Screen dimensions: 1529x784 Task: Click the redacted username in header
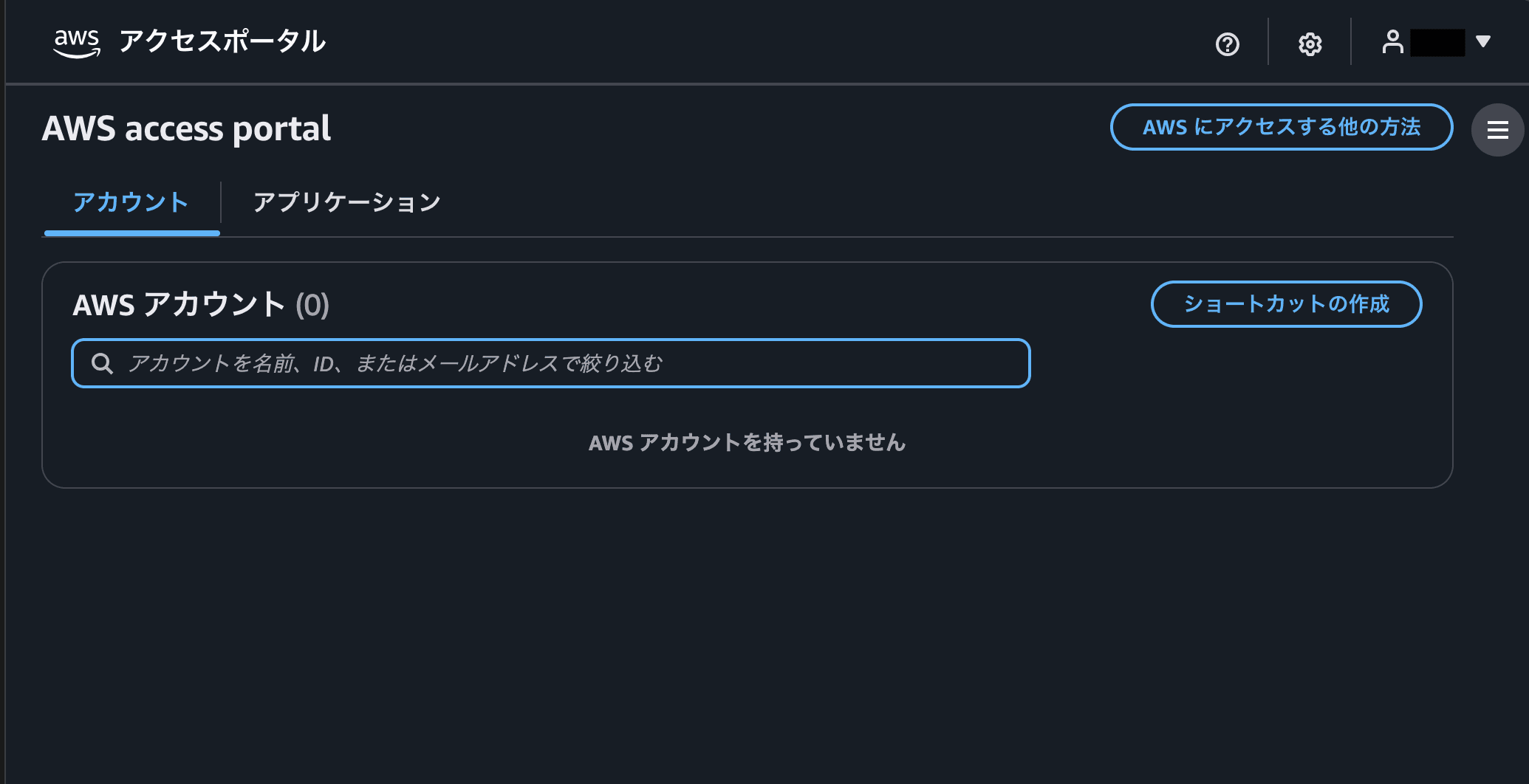[x=1437, y=42]
